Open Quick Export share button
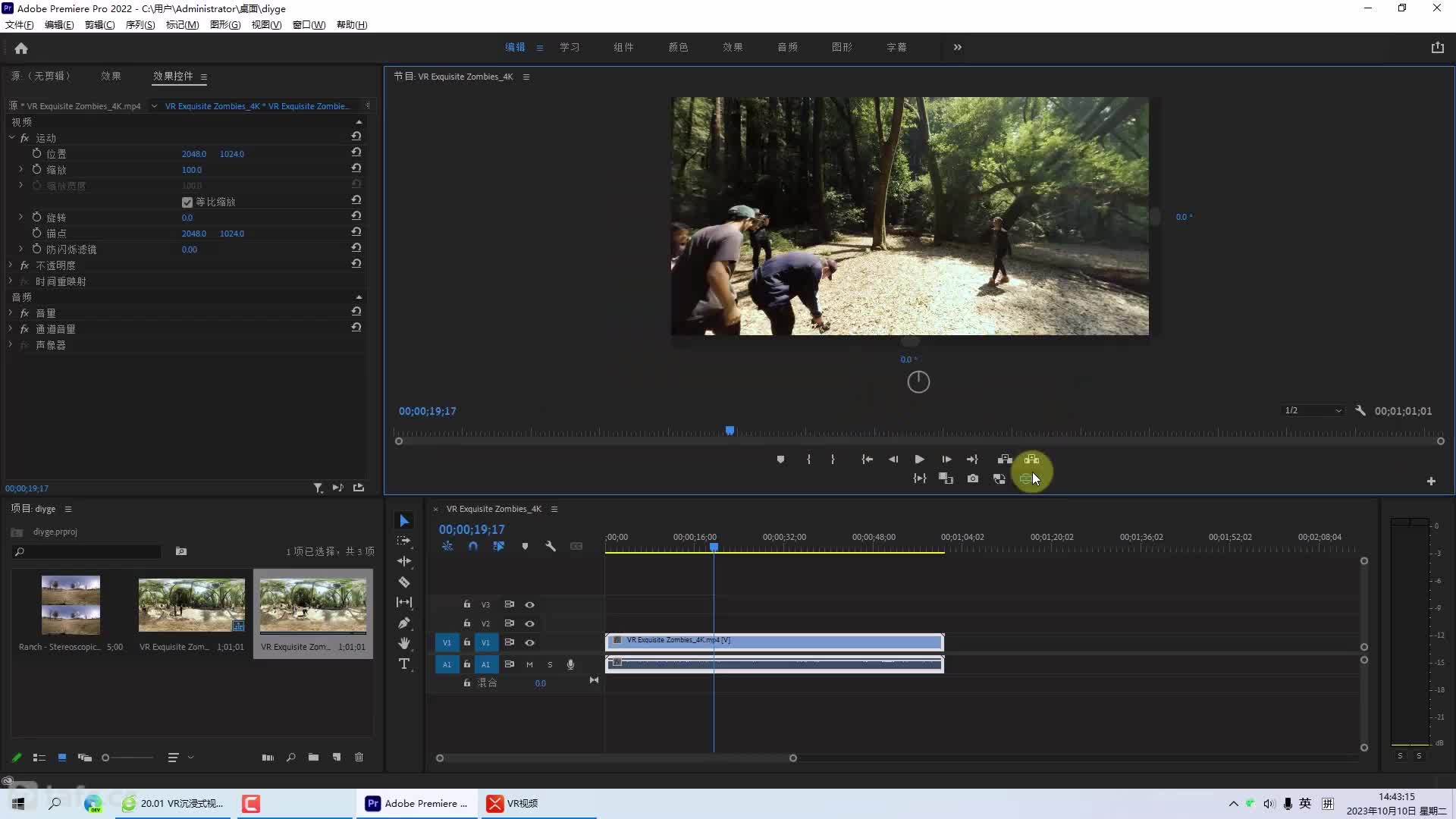1456x819 pixels. coord(1437,47)
